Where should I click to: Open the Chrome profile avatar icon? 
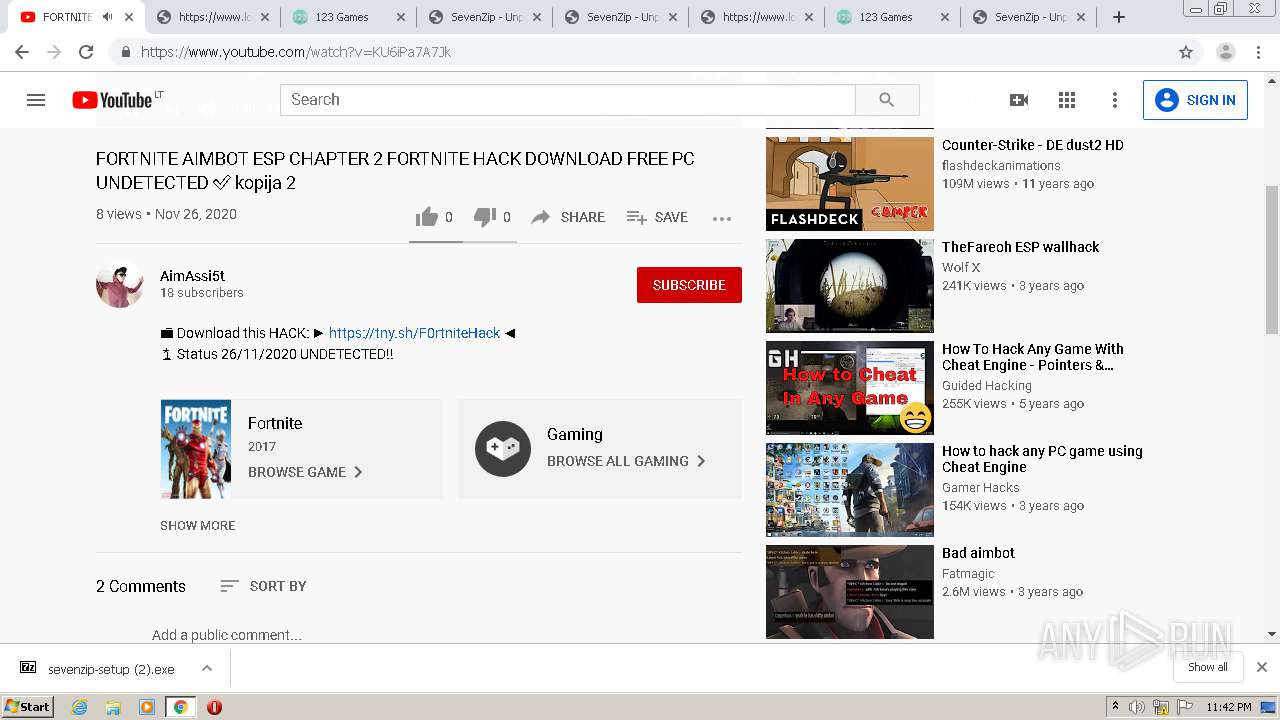[1225, 52]
